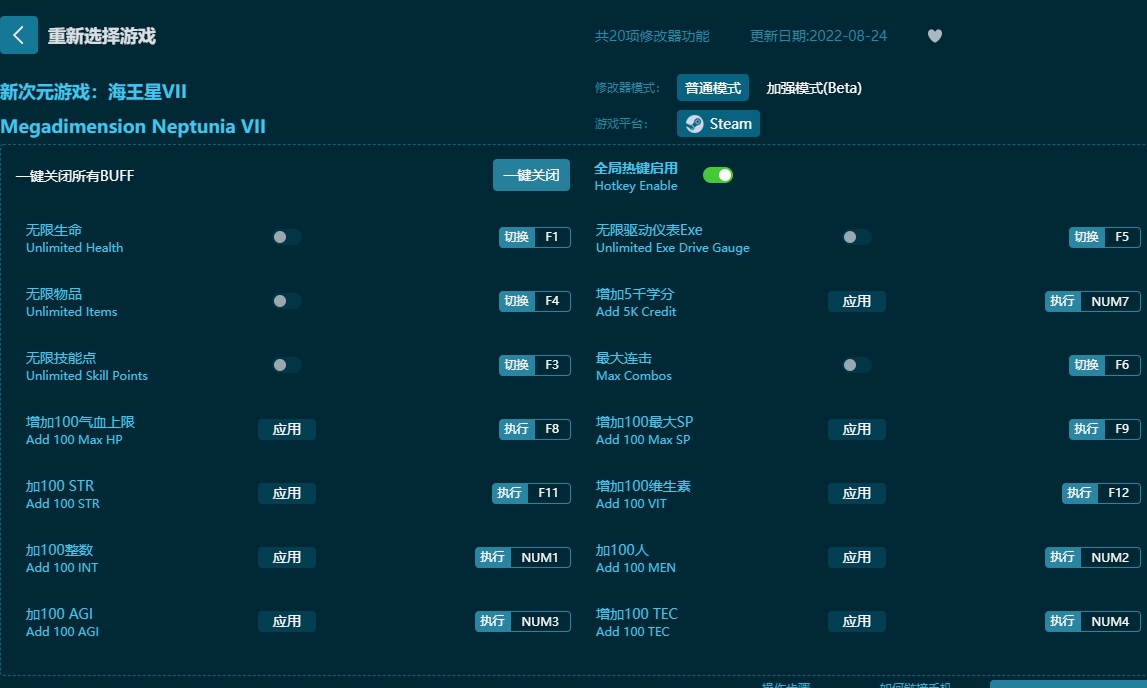Apply the Add 100 TEC cheat
The width and height of the screenshot is (1147, 688).
tap(856, 621)
